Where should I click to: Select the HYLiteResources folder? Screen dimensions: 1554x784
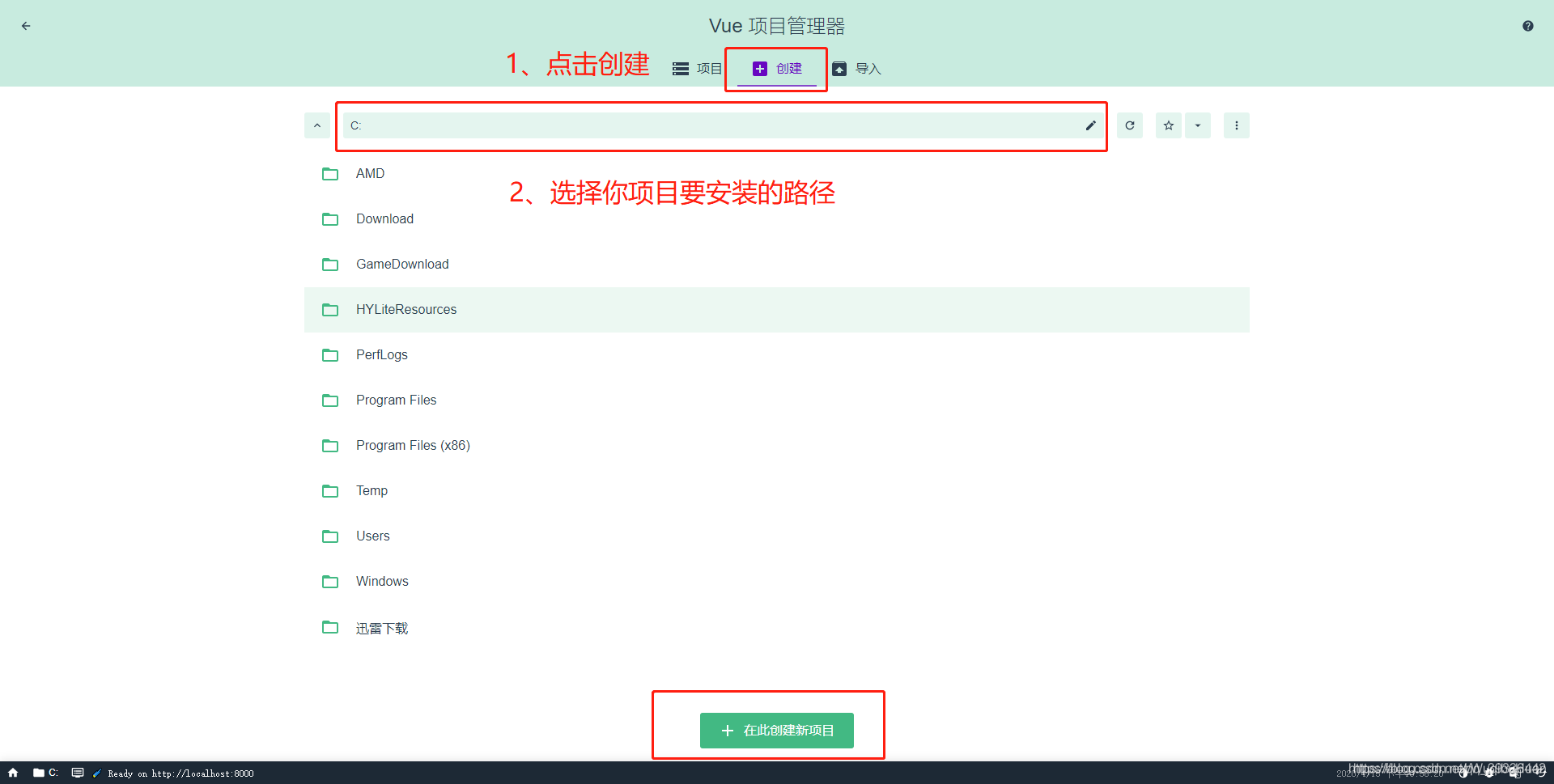[x=777, y=310]
